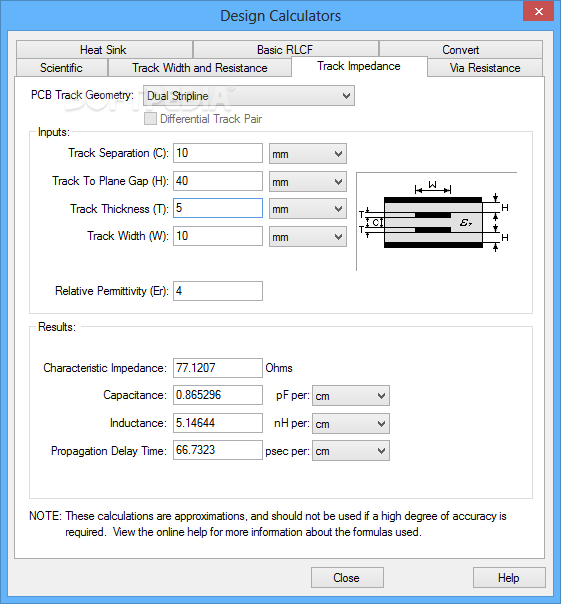The width and height of the screenshot is (561, 604).
Task: Click the 'Propagation Delay Time:' label
Action: click(x=109, y=451)
